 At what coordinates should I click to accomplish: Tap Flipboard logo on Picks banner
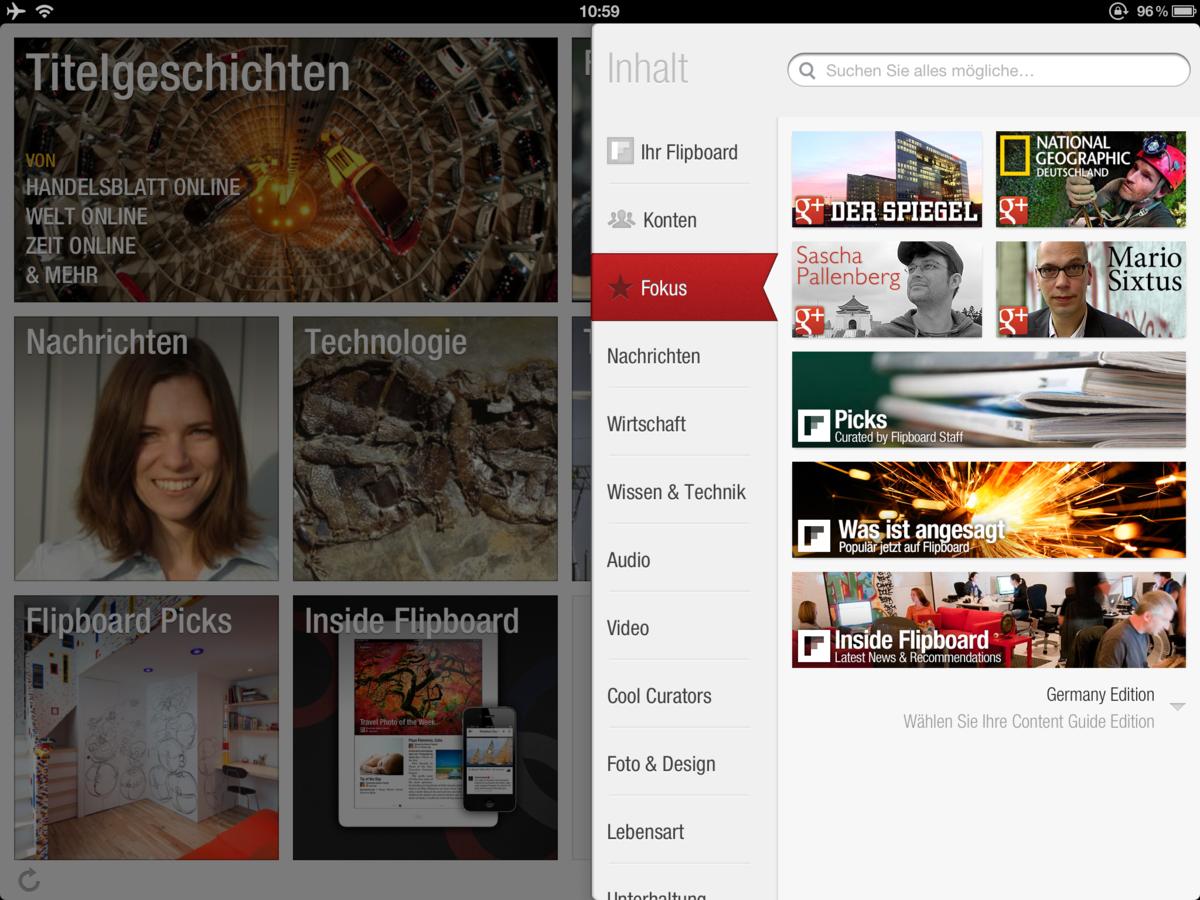tap(813, 427)
